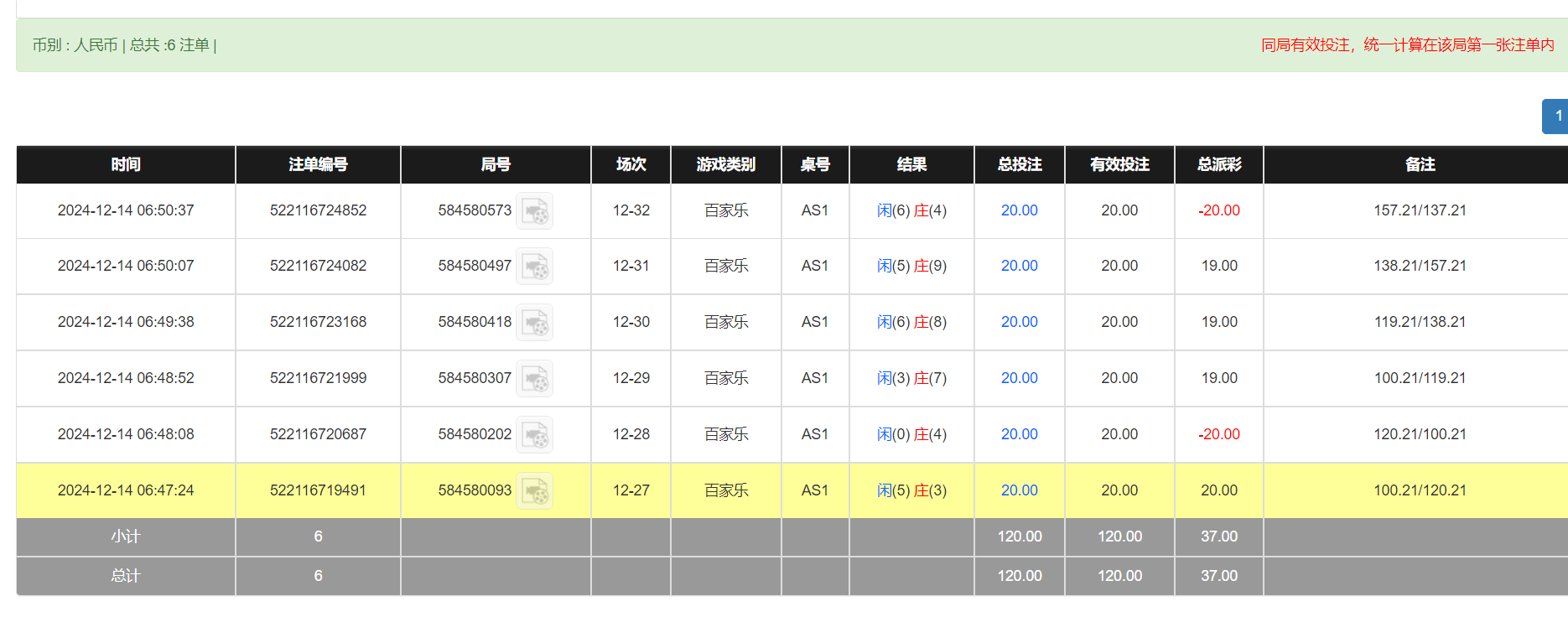Open total bet link in highlighted row
Viewport: 1568px width, 622px height.
click(1019, 490)
